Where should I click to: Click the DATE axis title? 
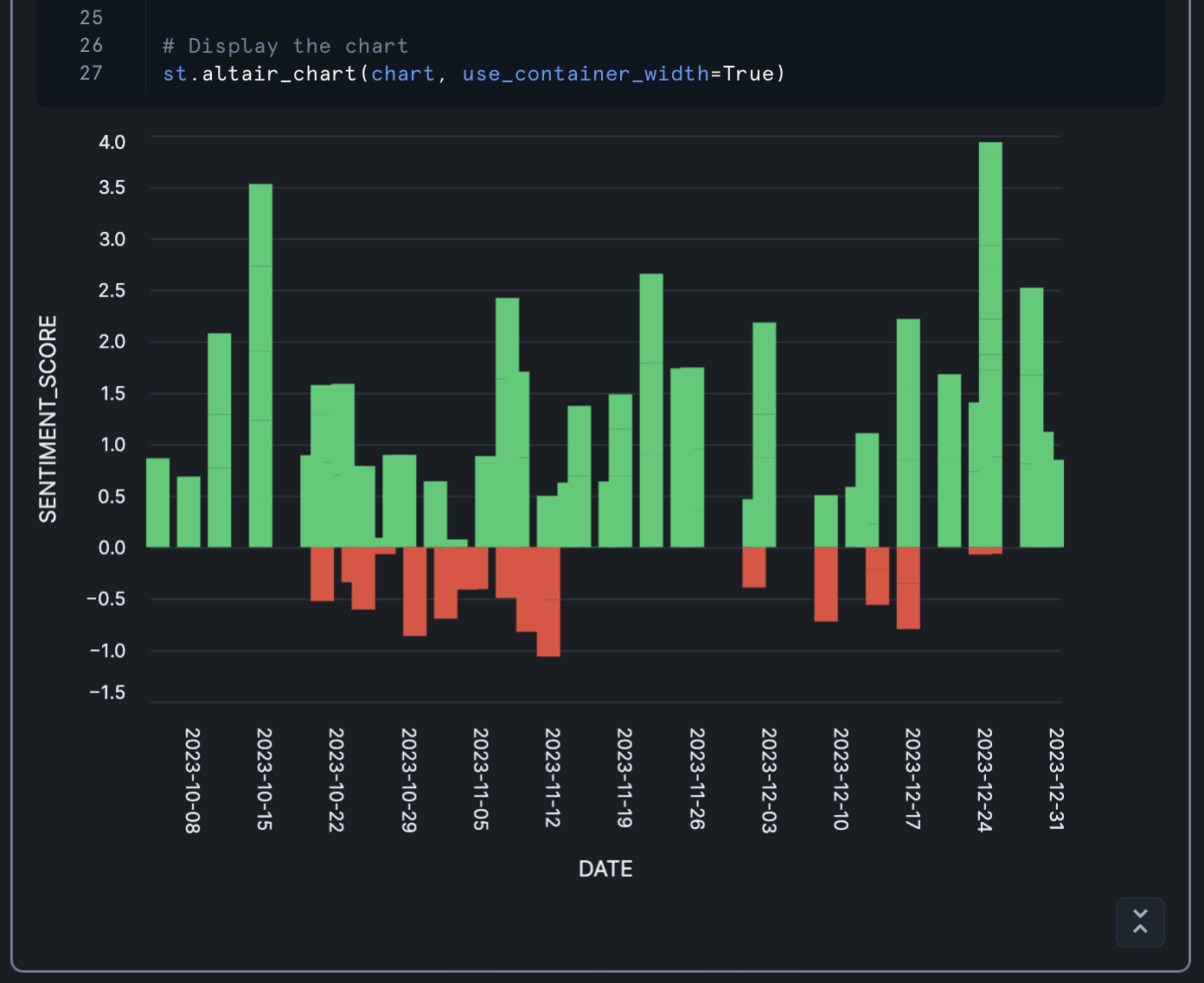(605, 869)
